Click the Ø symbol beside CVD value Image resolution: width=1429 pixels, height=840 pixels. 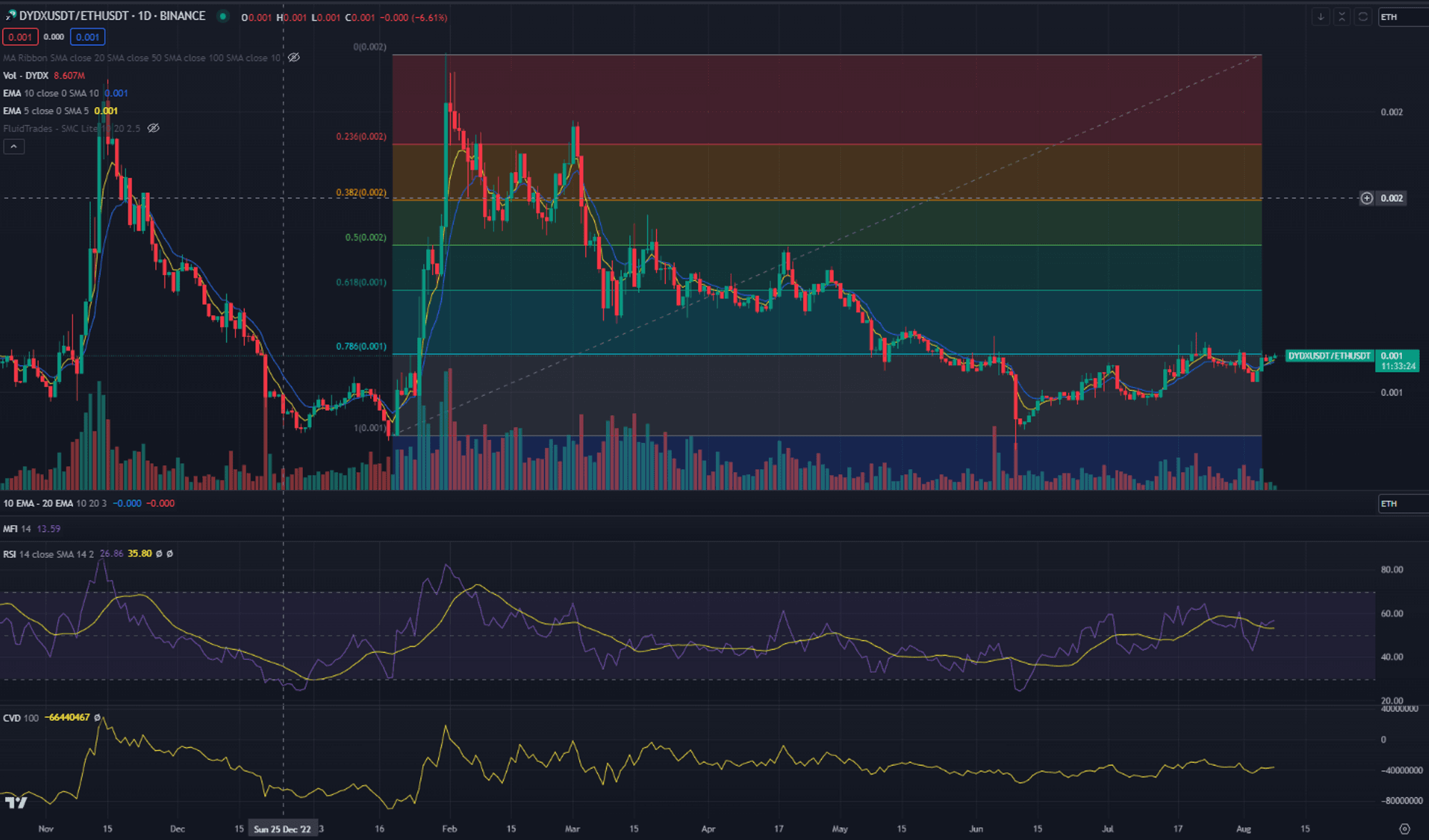97,717
